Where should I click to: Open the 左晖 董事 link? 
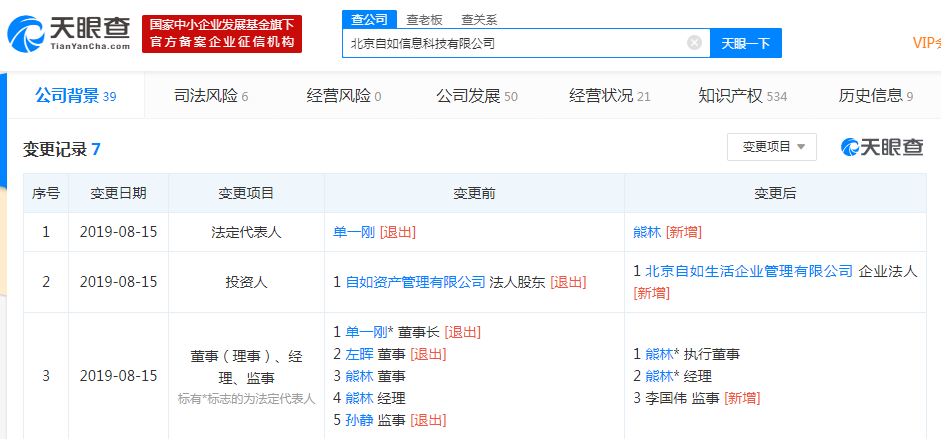coord(360,354)
